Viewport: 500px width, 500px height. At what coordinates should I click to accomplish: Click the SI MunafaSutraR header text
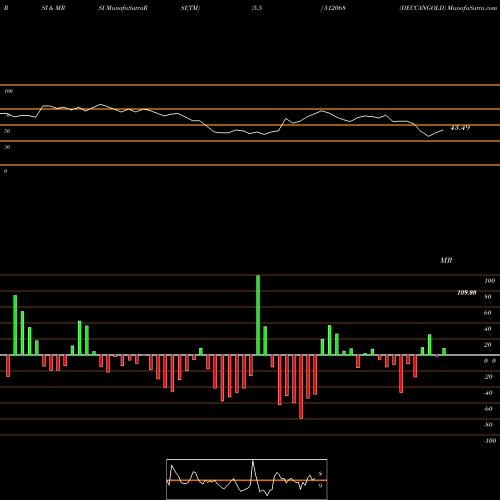(123, 8)
